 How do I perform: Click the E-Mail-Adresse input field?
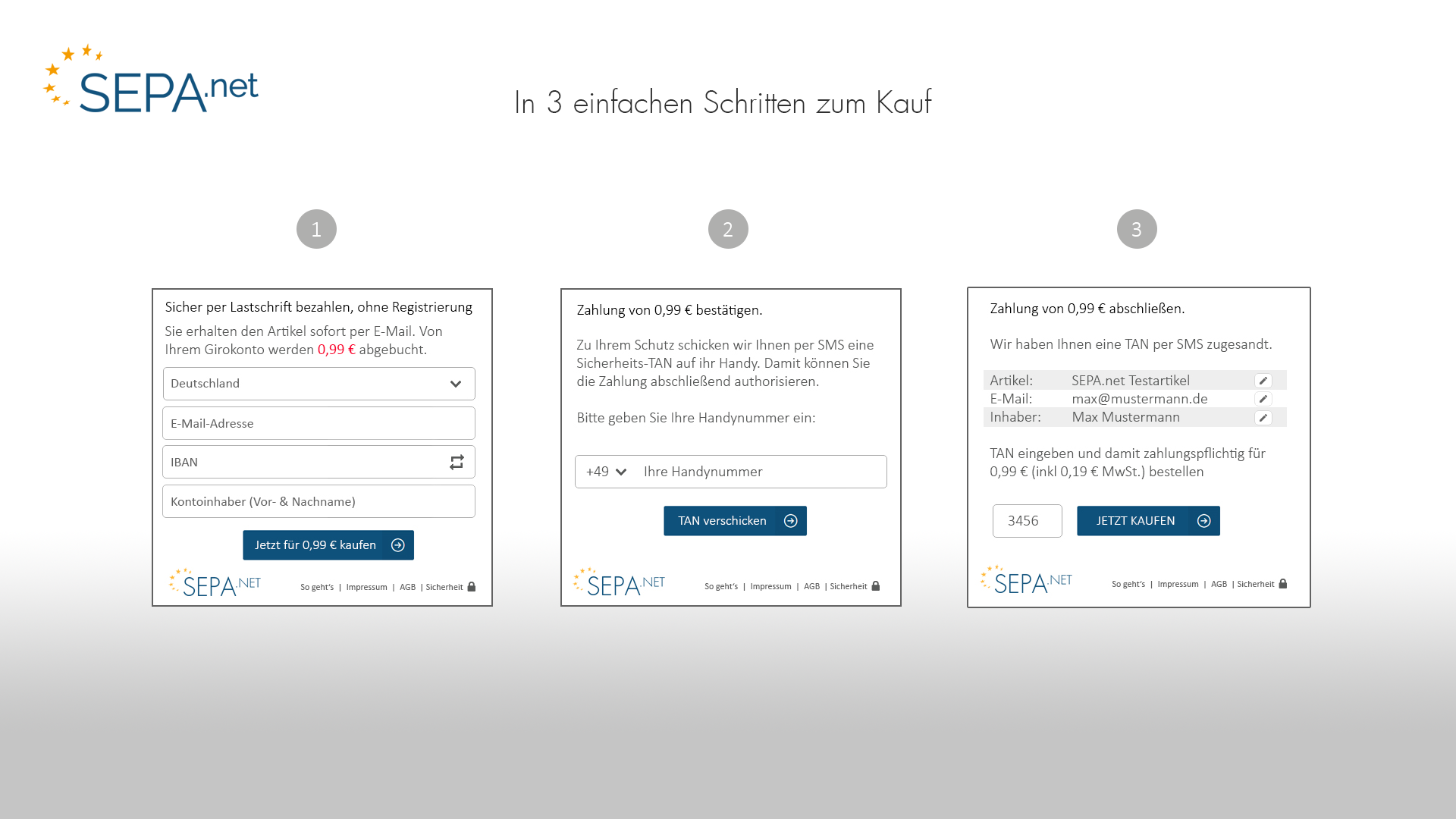pos(318,423)
